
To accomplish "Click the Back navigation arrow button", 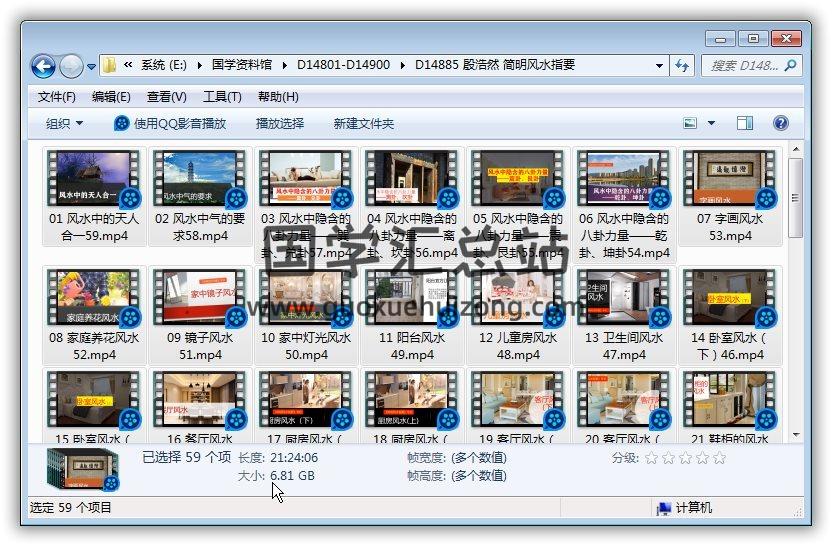I will pyautogui.click(x=43, y=66).
